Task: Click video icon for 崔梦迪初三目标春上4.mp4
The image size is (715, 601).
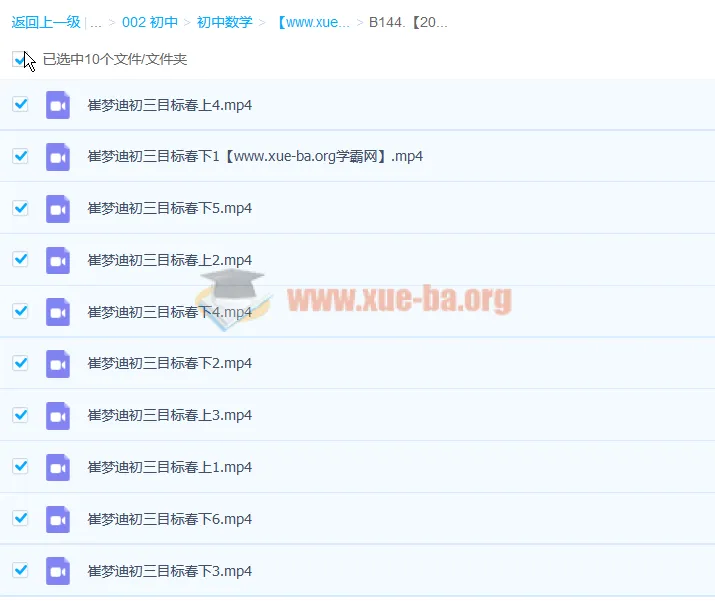Action: 58,105
